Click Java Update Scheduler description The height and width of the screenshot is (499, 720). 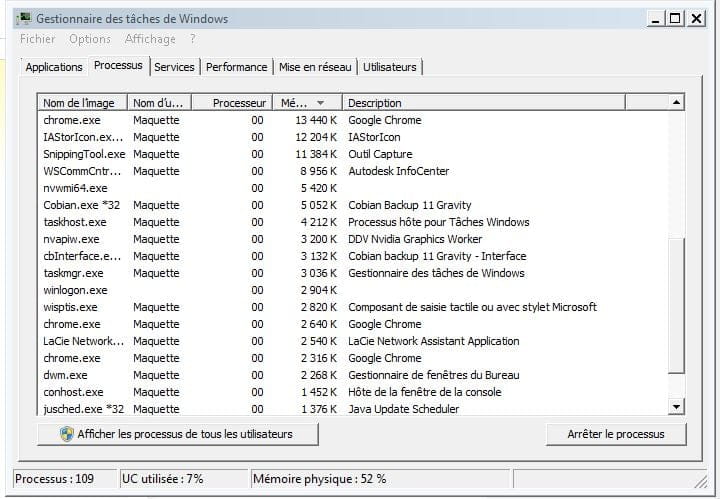pyautogui.click(x=404, y=409)
